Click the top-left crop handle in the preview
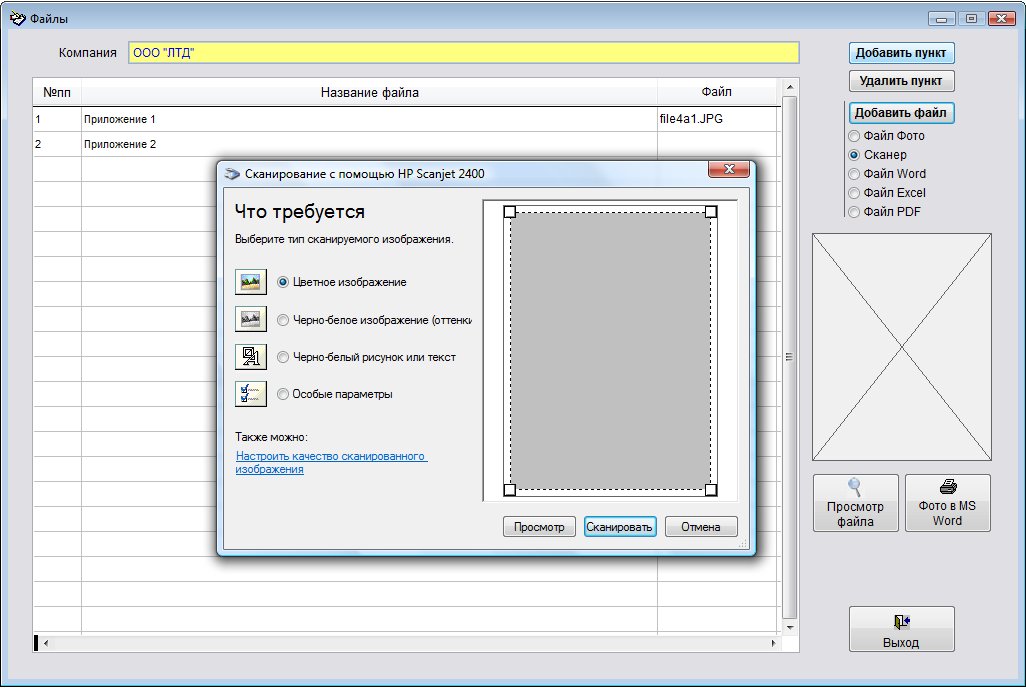Screen dimensions: 1026x689 click(x=509, y=211)
